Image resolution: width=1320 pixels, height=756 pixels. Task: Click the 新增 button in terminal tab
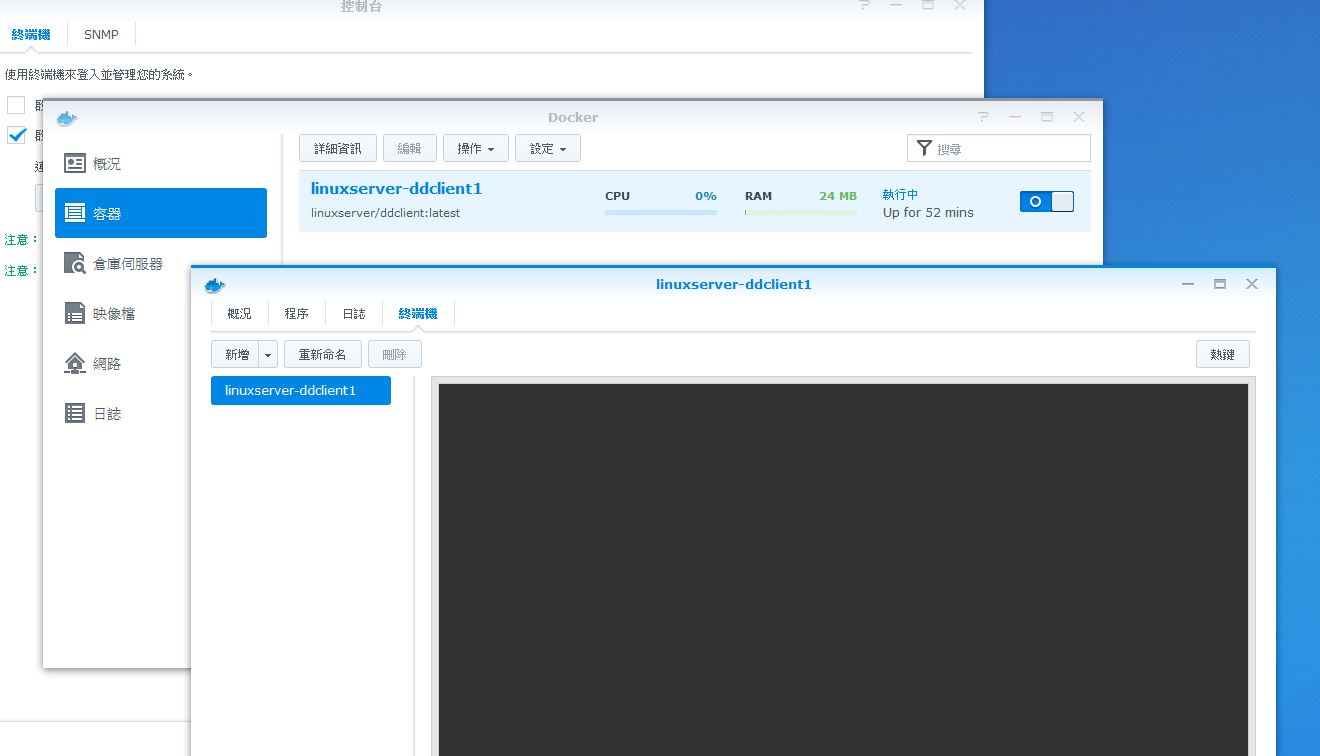[x=236, y=355]
